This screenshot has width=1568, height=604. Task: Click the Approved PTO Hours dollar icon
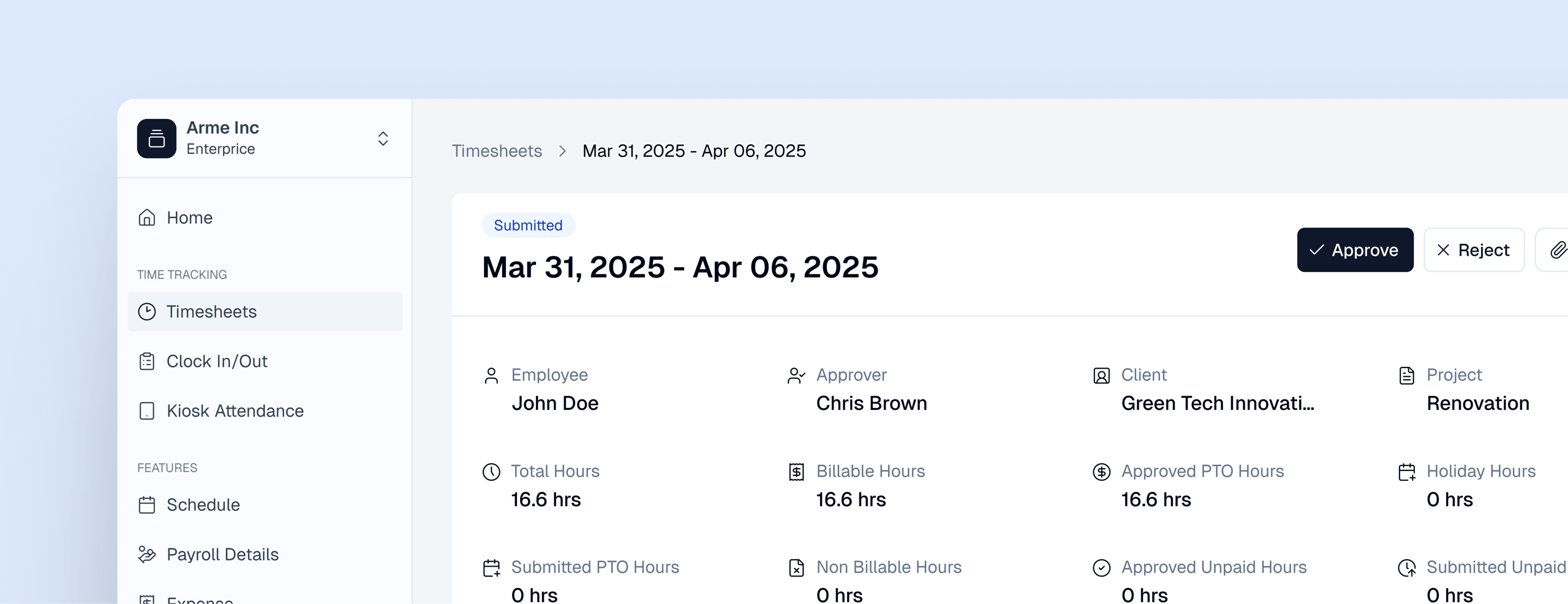pos(1101,472)
